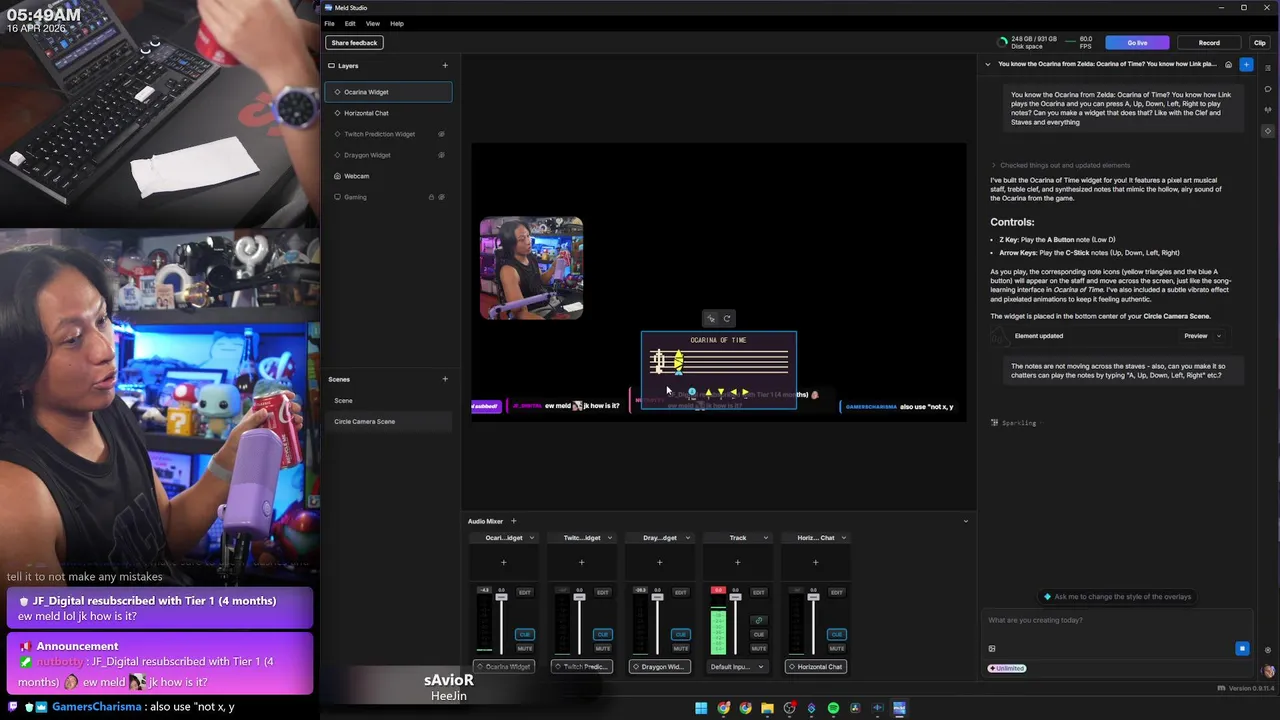Viewport: 1280px width, 720px height.
Task: Open the audio waveform icon in right sidebar
Action: (x=1268, y=110)
